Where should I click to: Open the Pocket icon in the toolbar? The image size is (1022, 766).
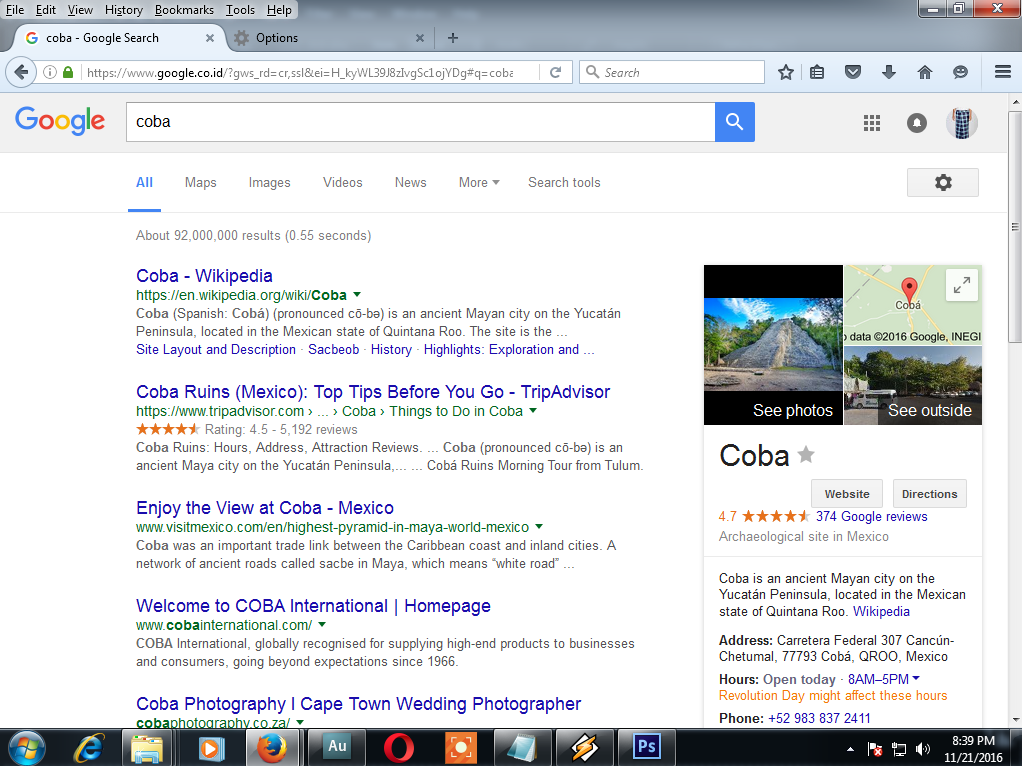[853, 72]
